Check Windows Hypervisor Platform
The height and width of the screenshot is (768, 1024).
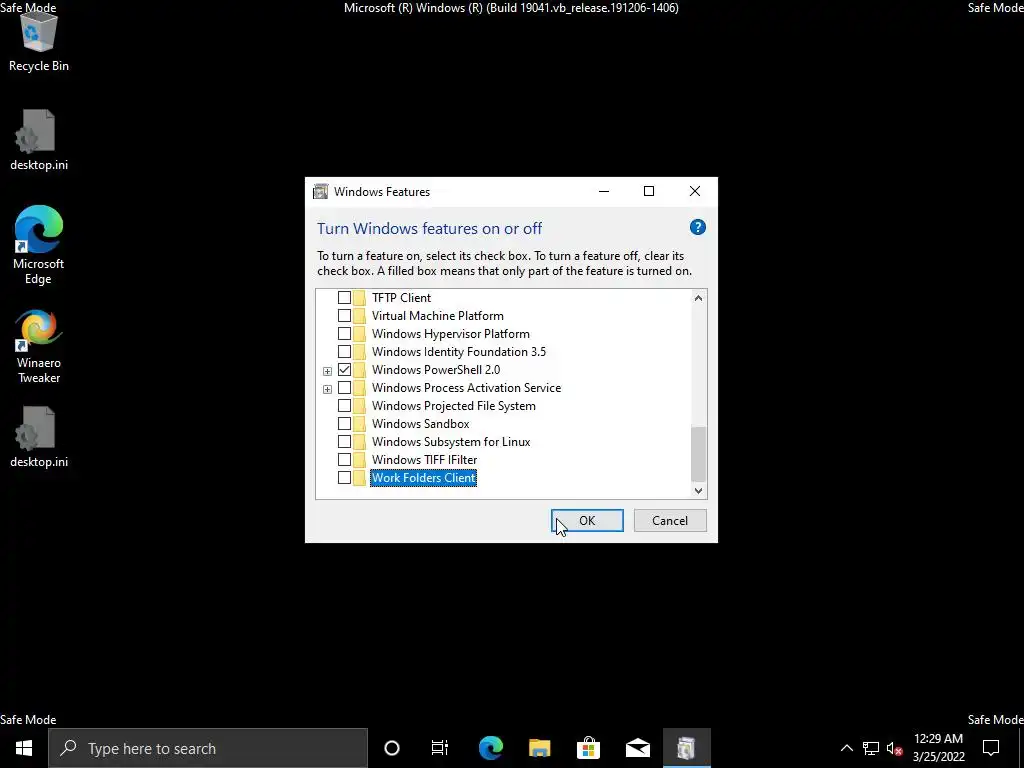pos(344,334)
